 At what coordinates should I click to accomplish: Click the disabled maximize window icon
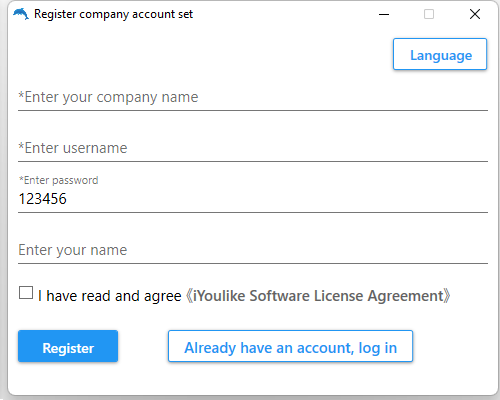[x=429, y=14]
